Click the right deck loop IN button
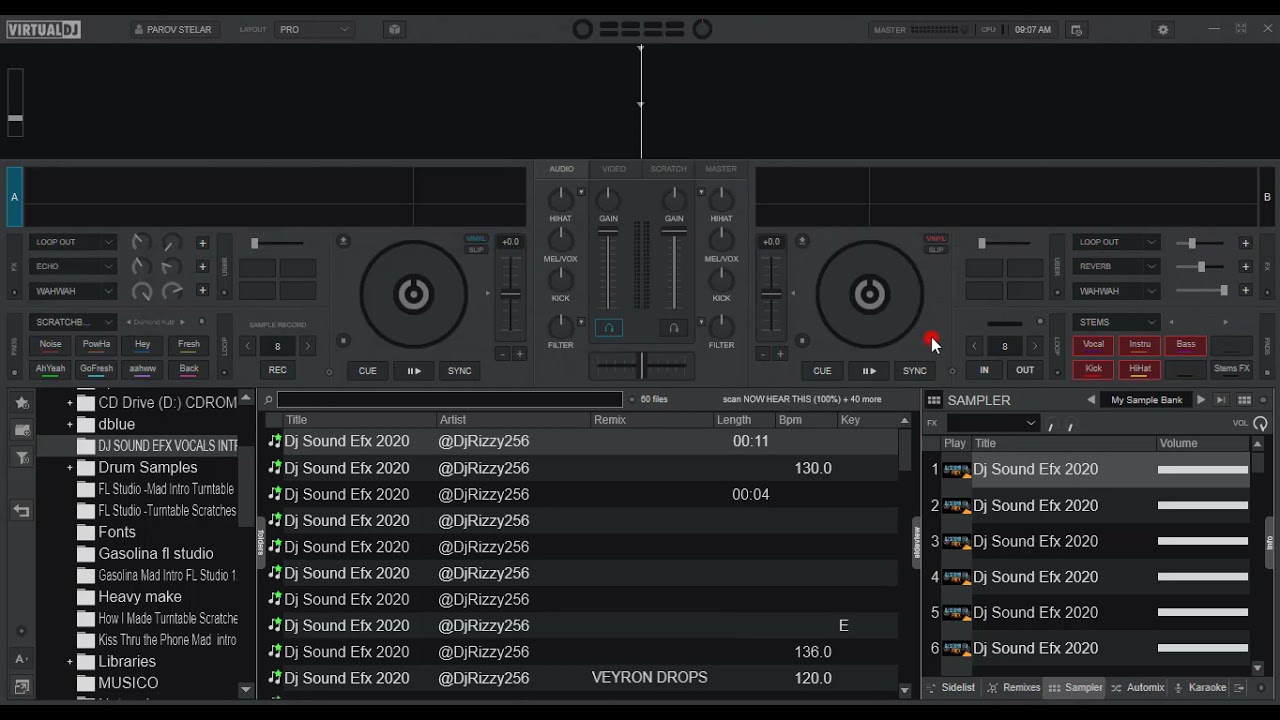Viewport: 1280px width, 720px height. pyautogui.click(x=984, y=370)
